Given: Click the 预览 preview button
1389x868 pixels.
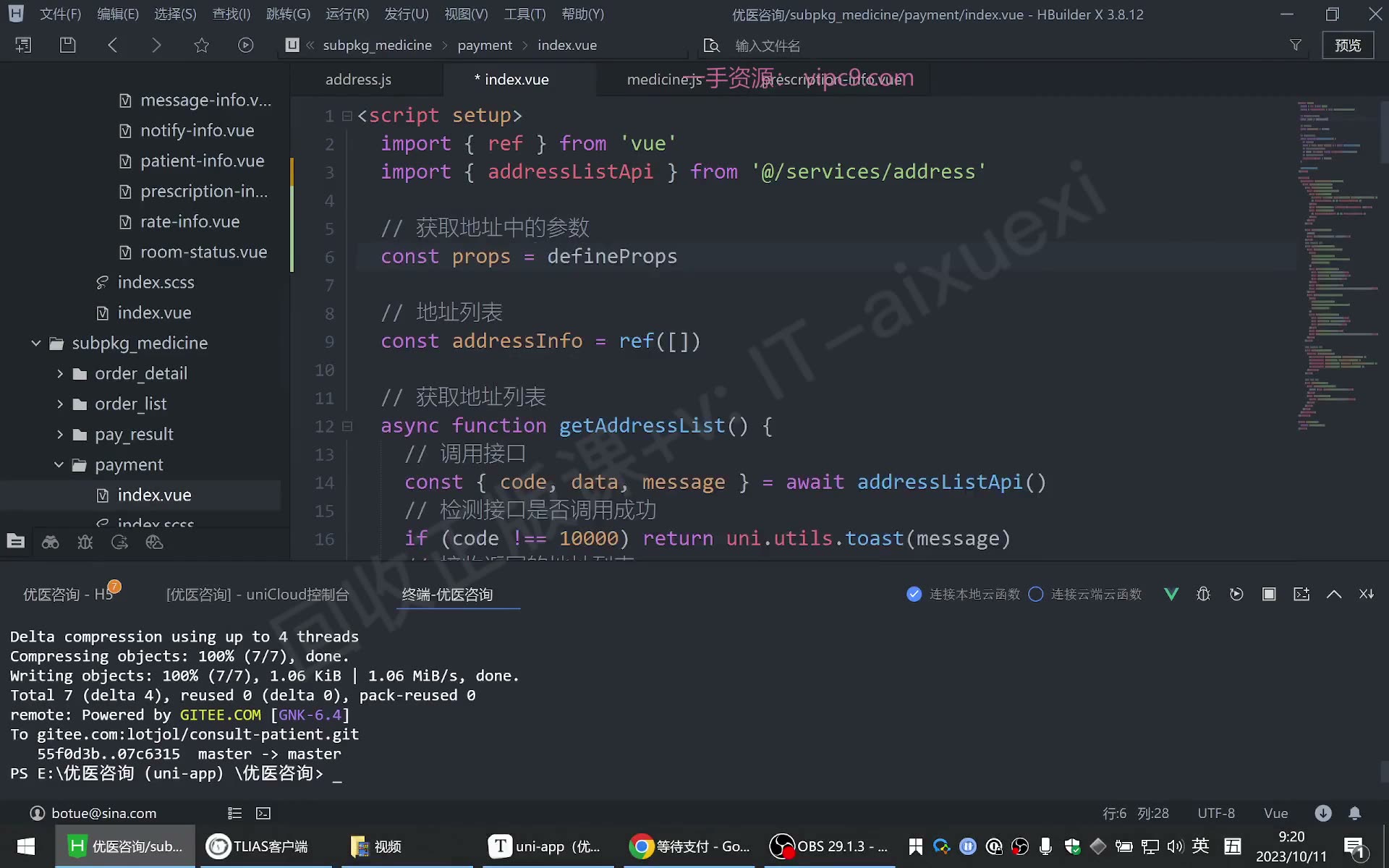Looking at the screenshot, I should point(1348,45).
